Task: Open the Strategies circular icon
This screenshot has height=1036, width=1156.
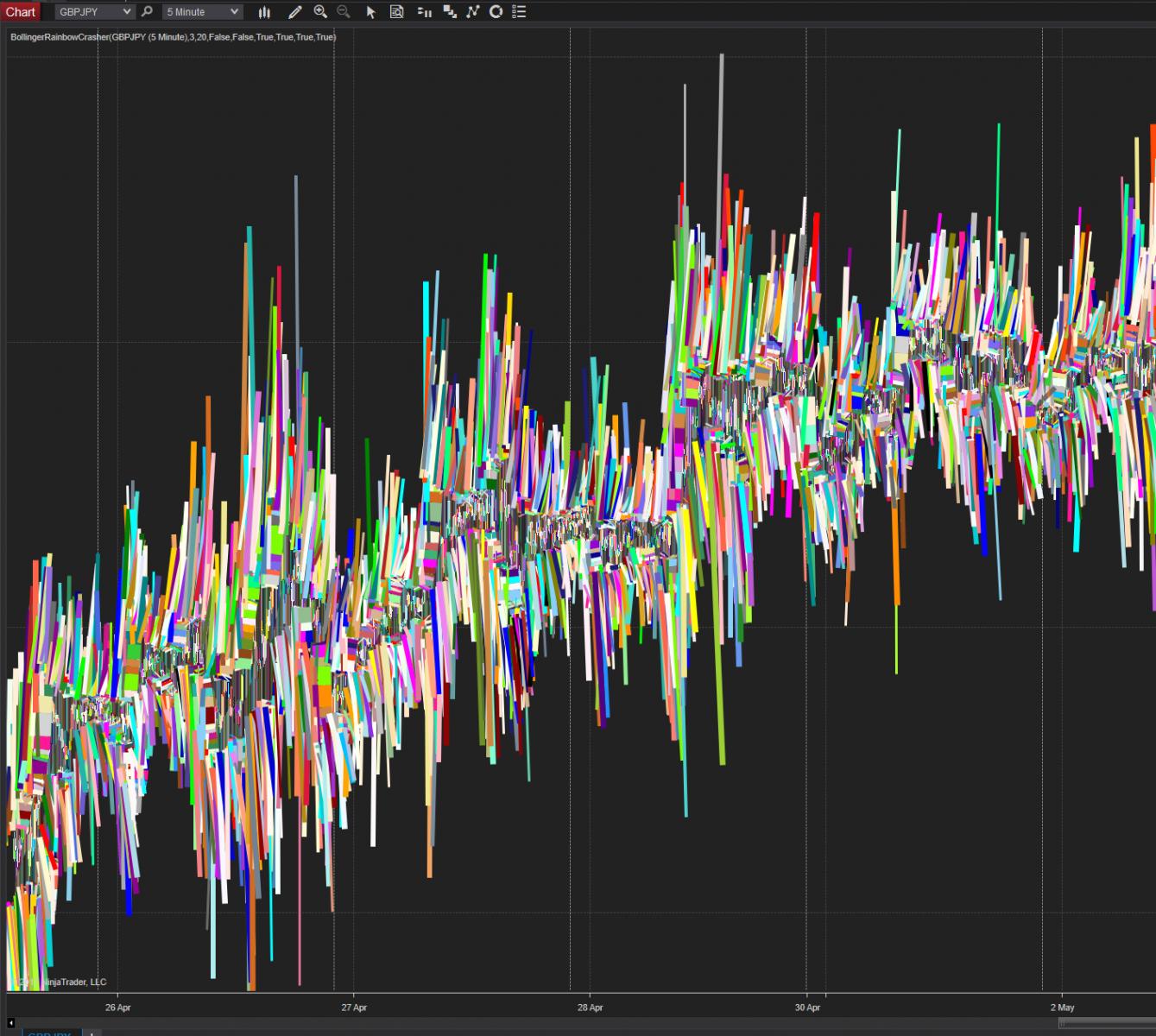Action: coord(496,12)
